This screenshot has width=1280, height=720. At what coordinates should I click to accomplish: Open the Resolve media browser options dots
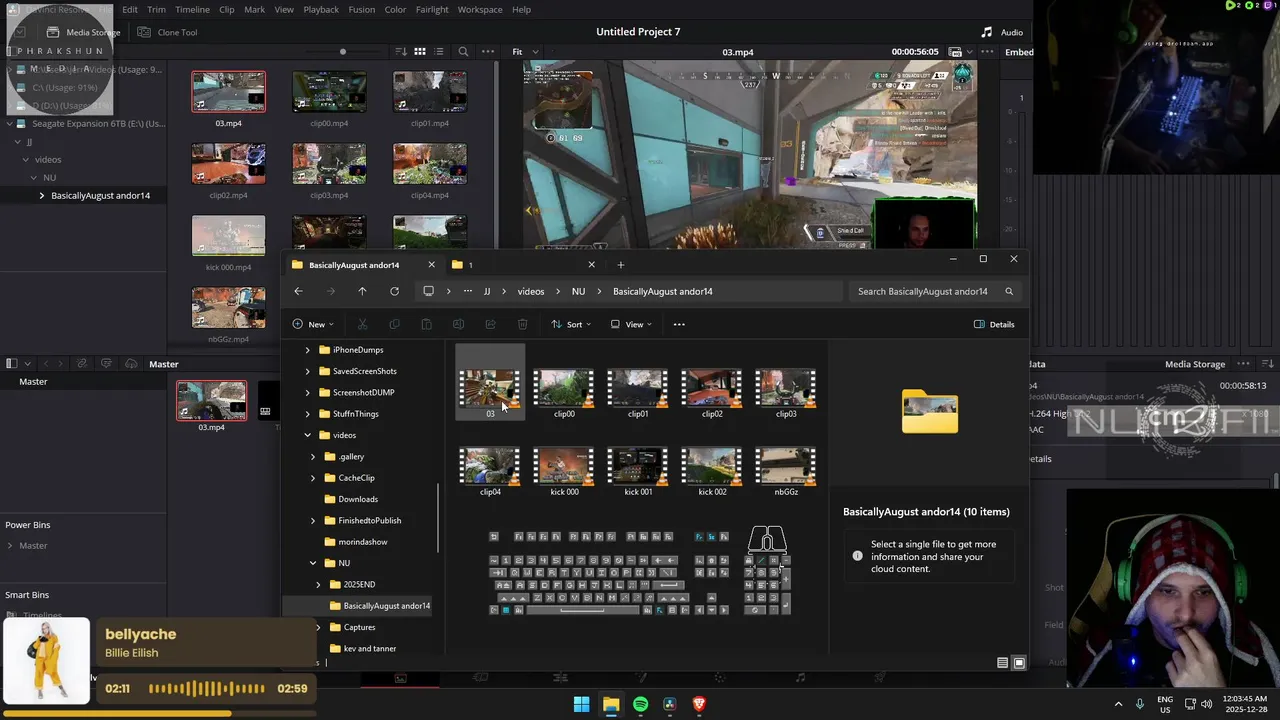(488, 51)
